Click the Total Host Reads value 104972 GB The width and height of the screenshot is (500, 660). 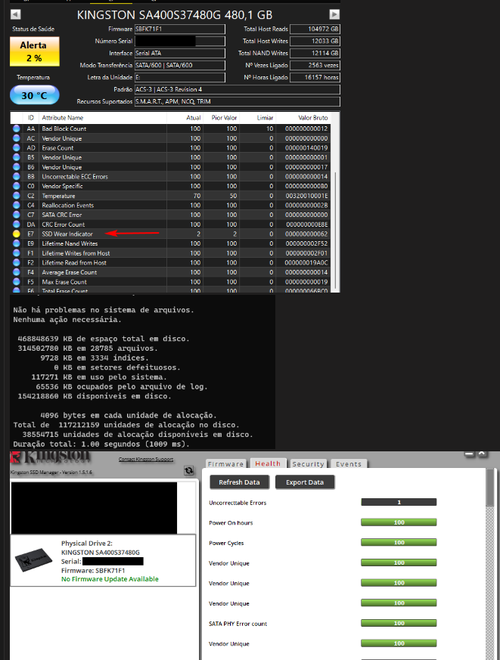pos(315,29)
